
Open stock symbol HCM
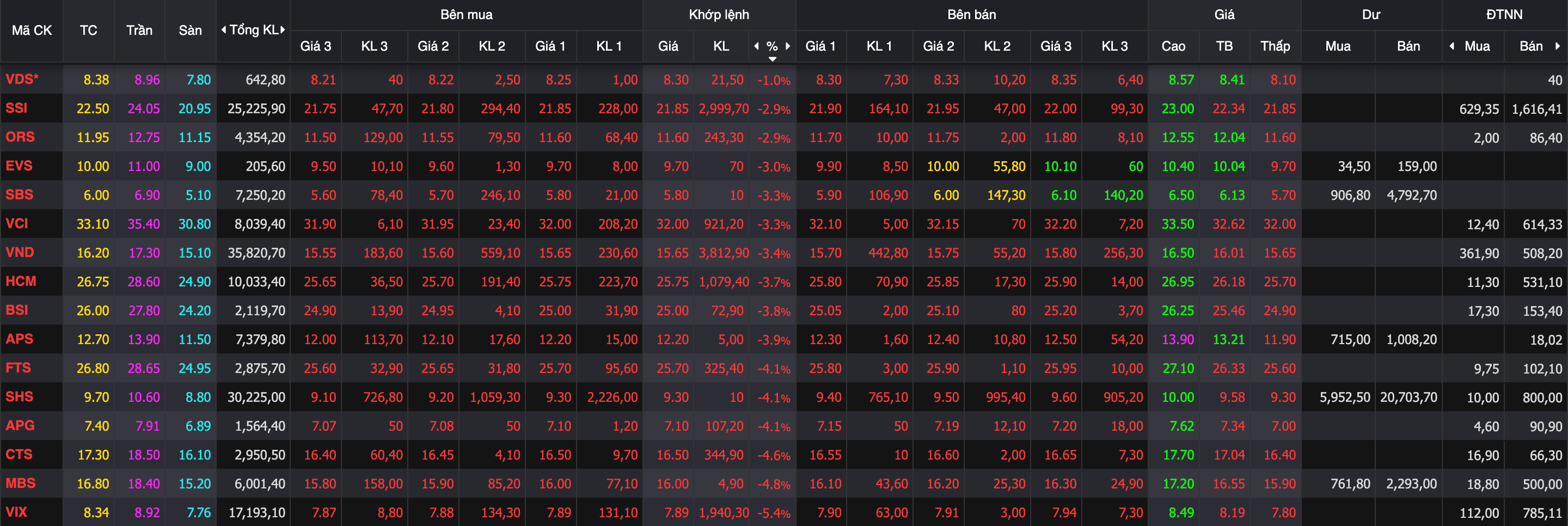coord(21,282)
